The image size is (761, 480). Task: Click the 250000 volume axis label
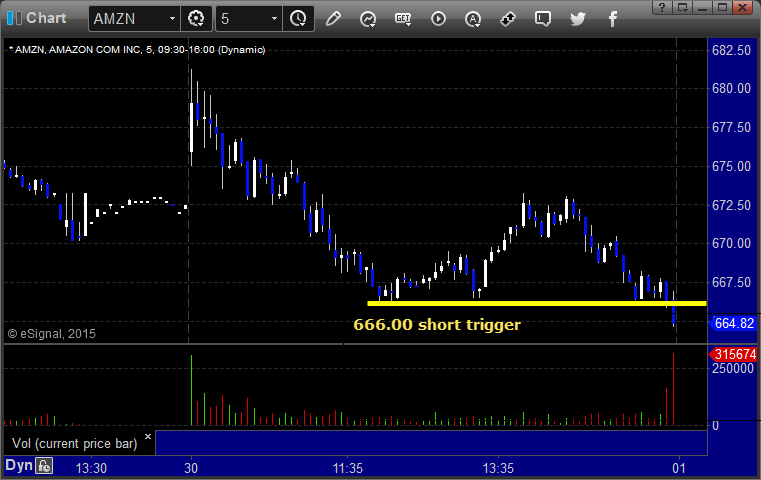pos(733,368)
